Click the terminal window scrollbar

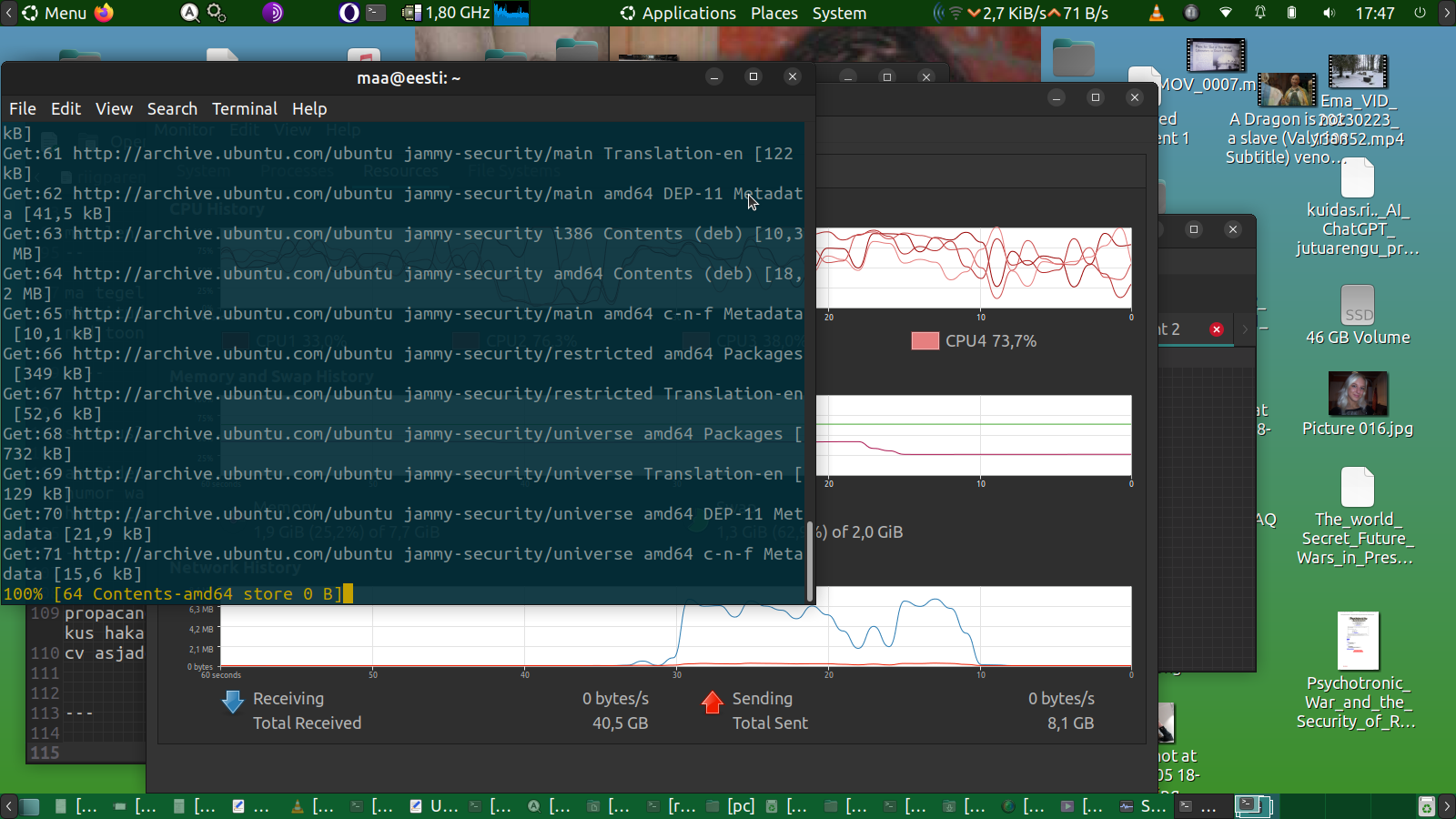(x=810, y=561)
